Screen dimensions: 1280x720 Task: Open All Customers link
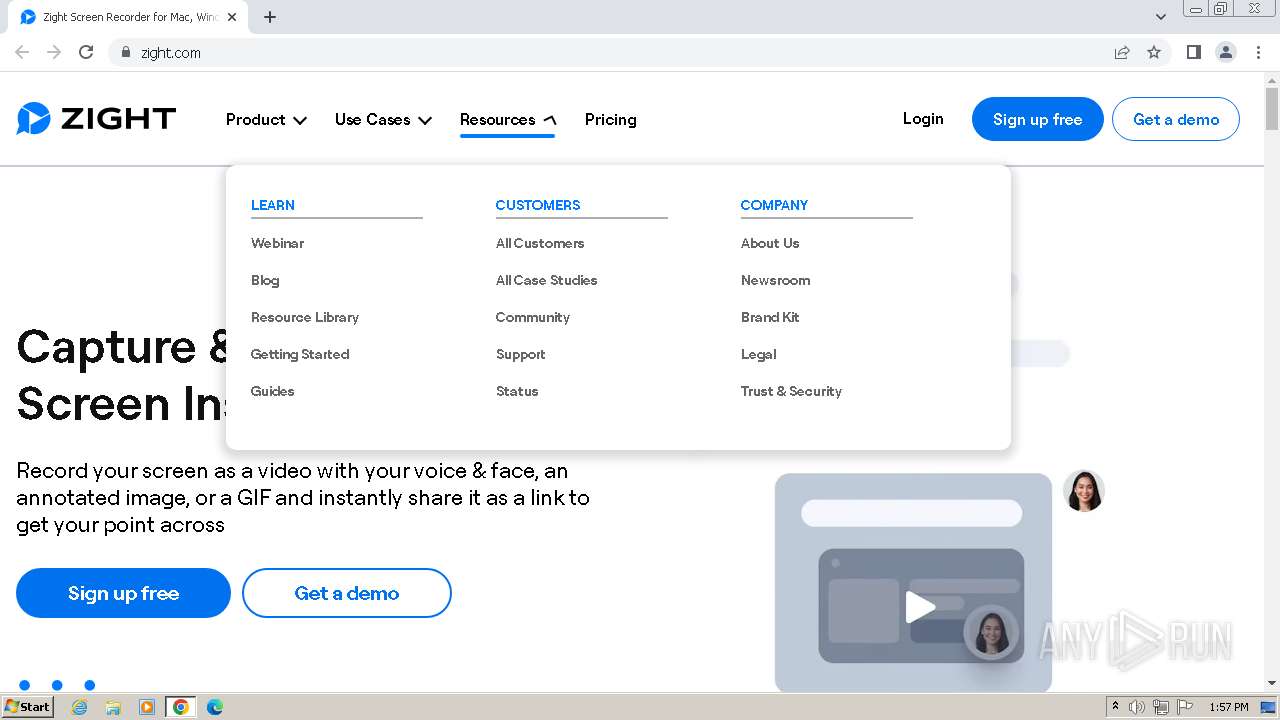(540, 243)
